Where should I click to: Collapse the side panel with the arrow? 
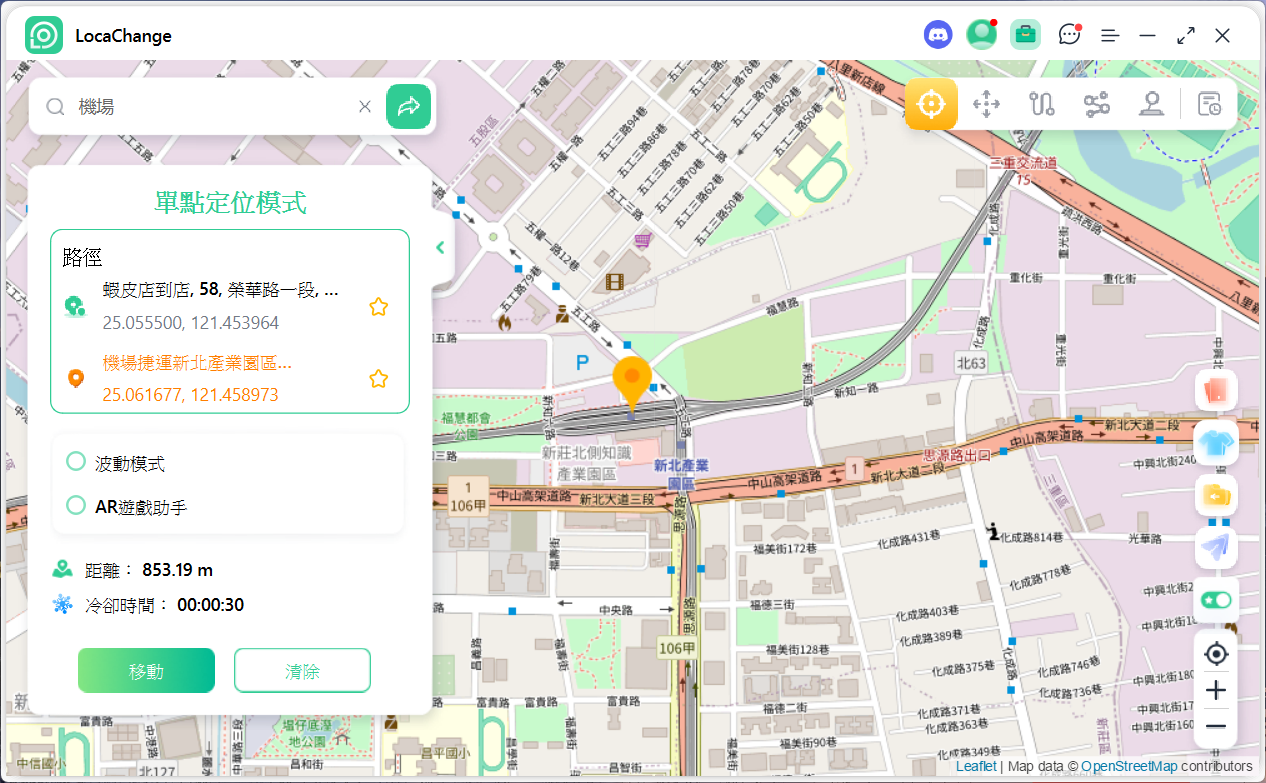click(x=440, y=248)
